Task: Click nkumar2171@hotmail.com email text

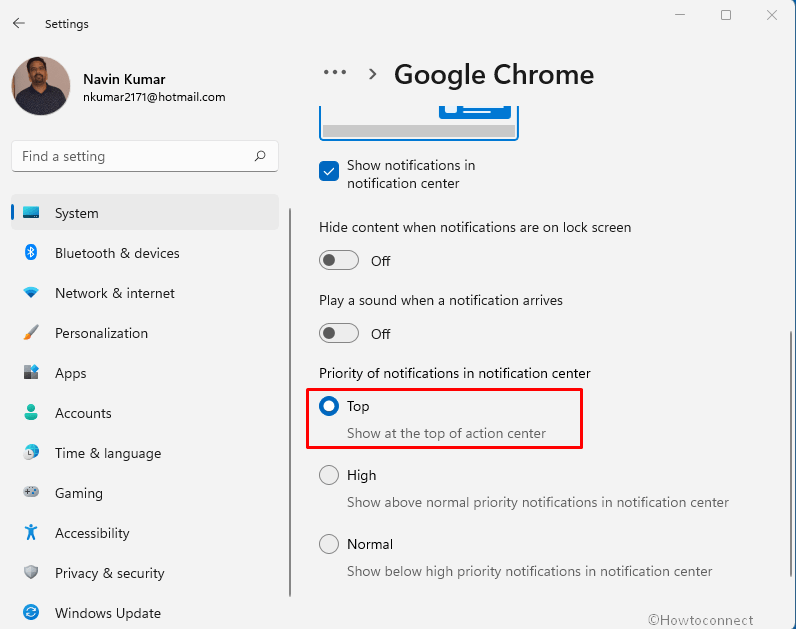Action: point(154,97)
